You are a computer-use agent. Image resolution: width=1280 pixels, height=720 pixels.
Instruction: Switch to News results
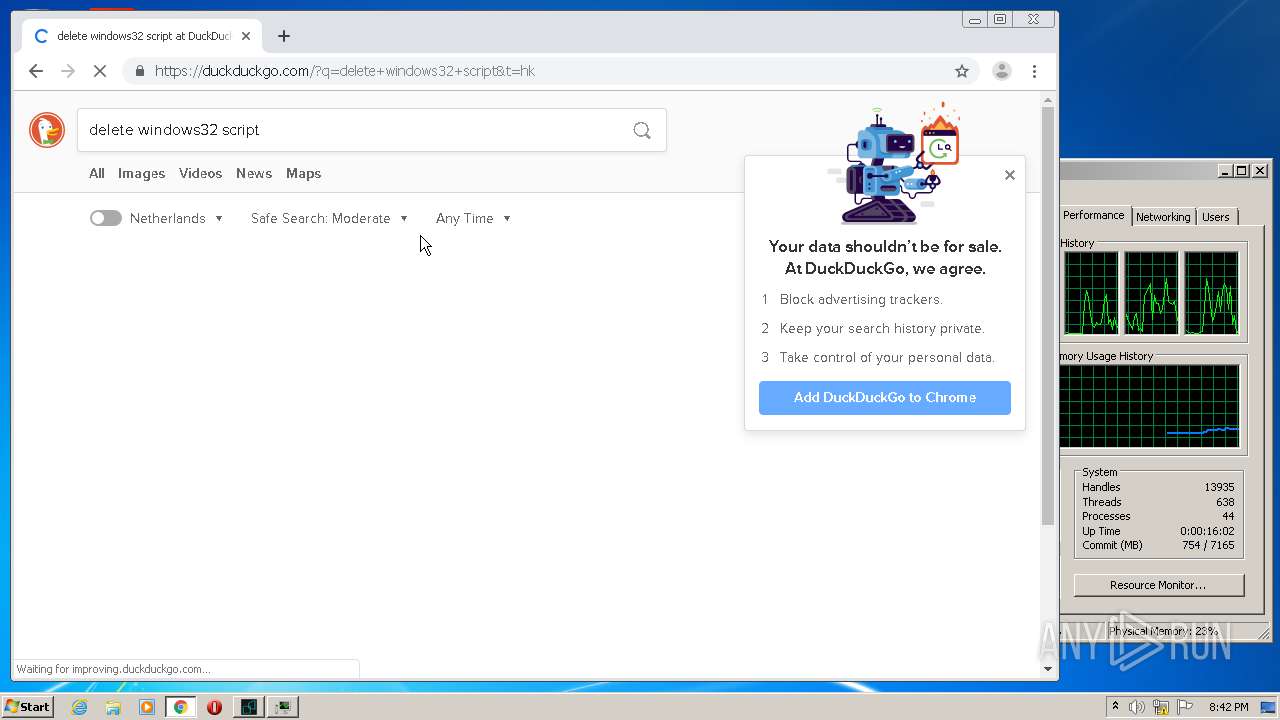(x=254, y=173)
